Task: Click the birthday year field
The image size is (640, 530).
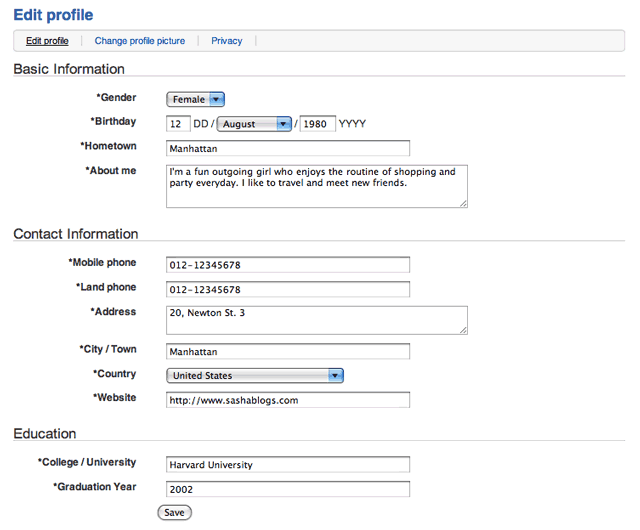Action: [318, 124]
